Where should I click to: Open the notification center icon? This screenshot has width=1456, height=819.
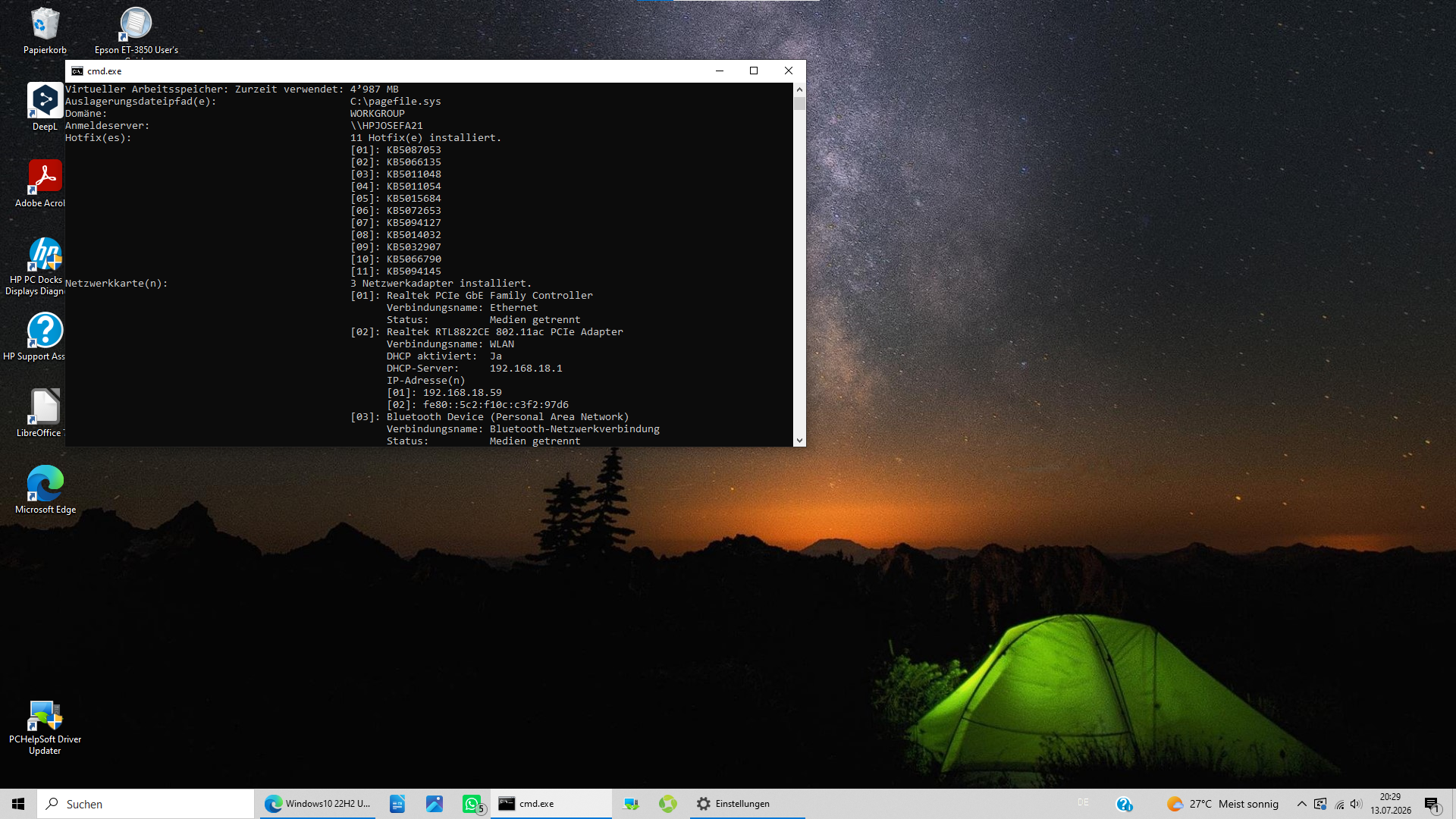(x=1432, y=805)
